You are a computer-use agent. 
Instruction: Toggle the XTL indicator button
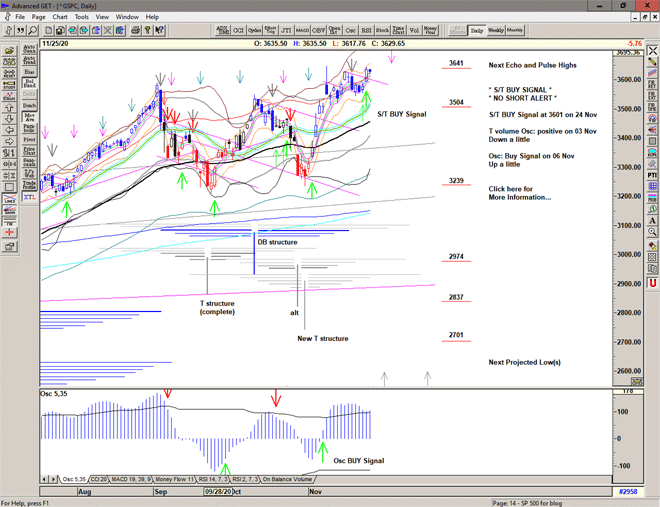(29, 198)
